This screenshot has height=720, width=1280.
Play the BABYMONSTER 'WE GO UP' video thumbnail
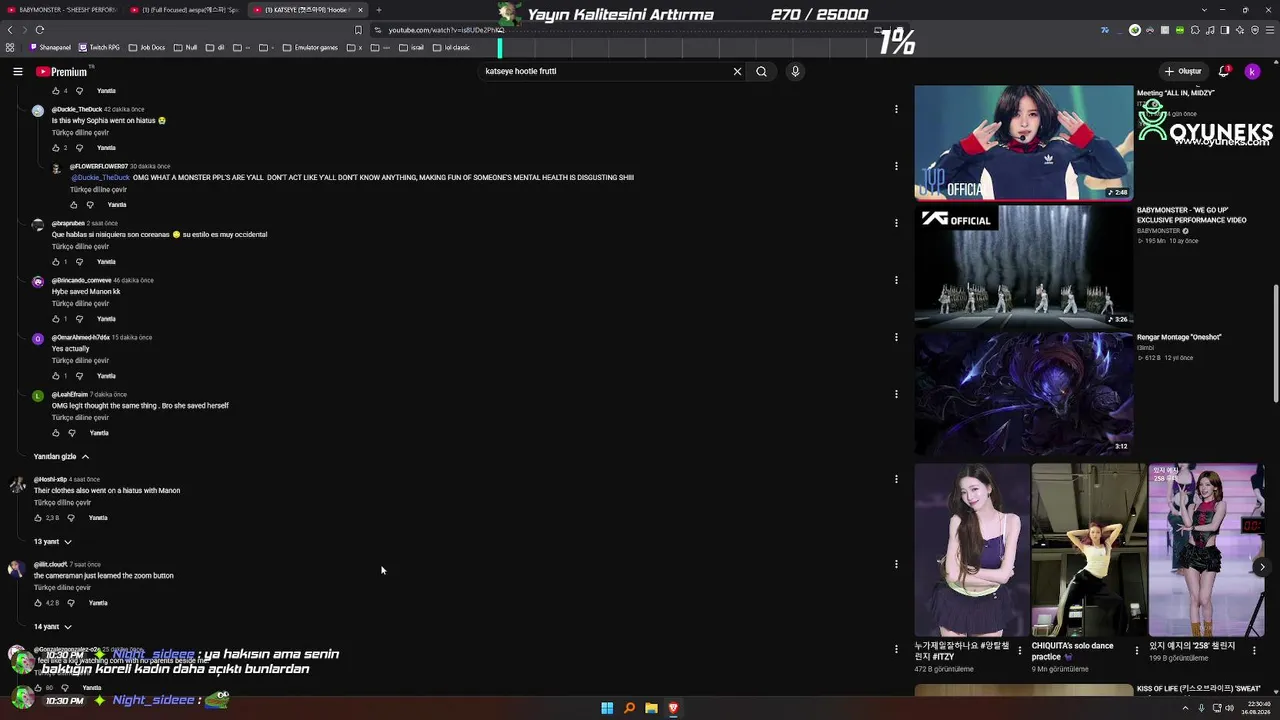pyautogui.click(x=1024, y=266)
